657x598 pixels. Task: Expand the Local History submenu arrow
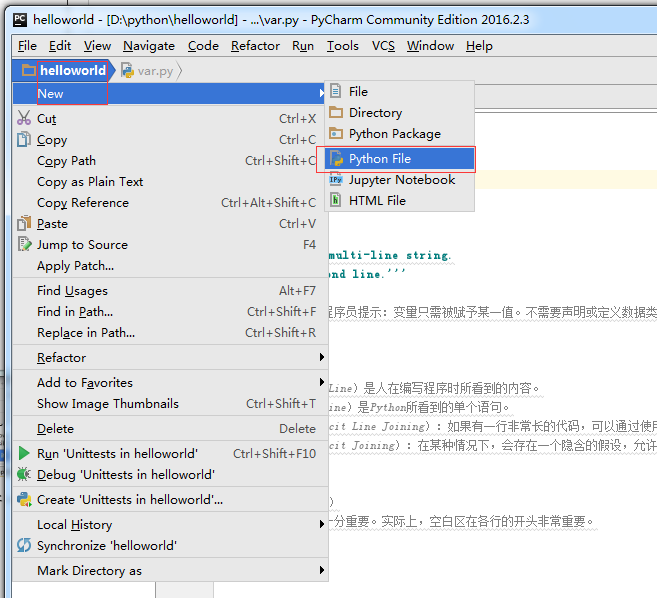tap(321, 524)
